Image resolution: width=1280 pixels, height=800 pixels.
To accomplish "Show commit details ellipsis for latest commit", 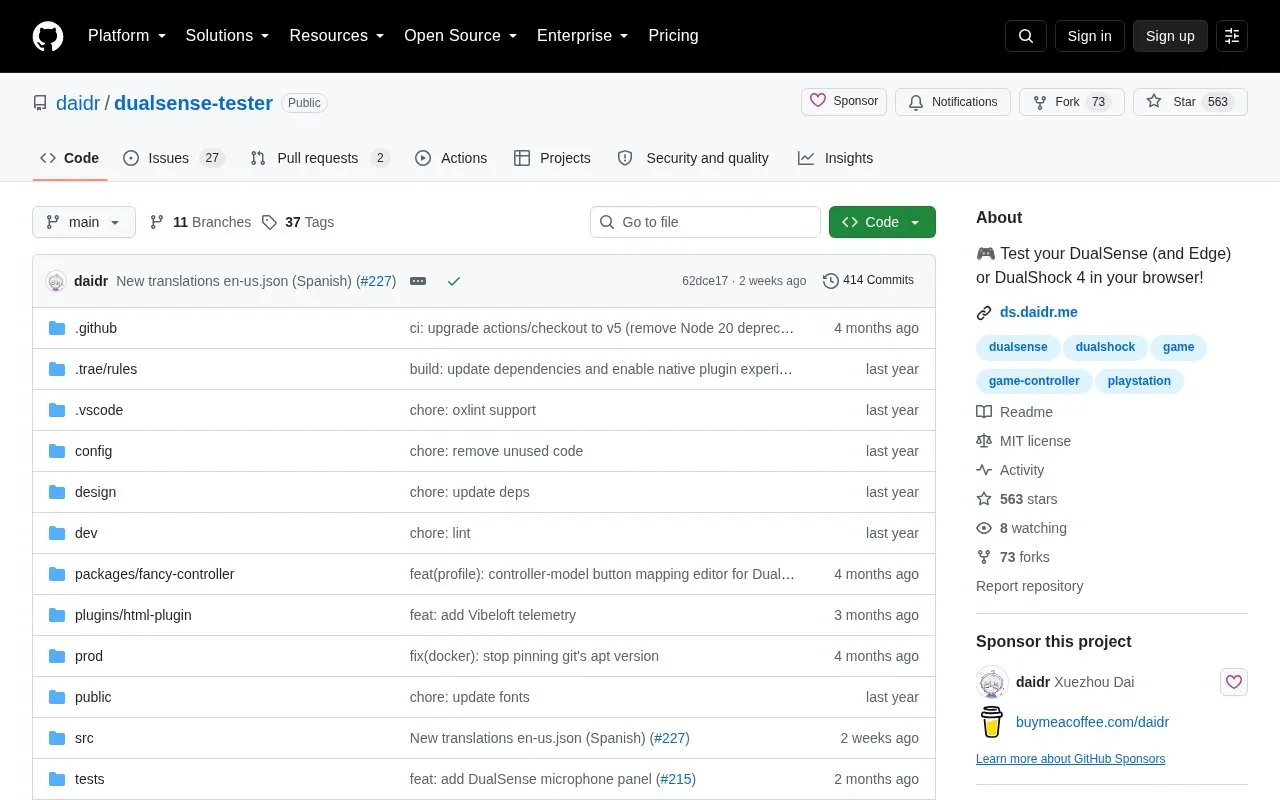I will click(418, 281).
